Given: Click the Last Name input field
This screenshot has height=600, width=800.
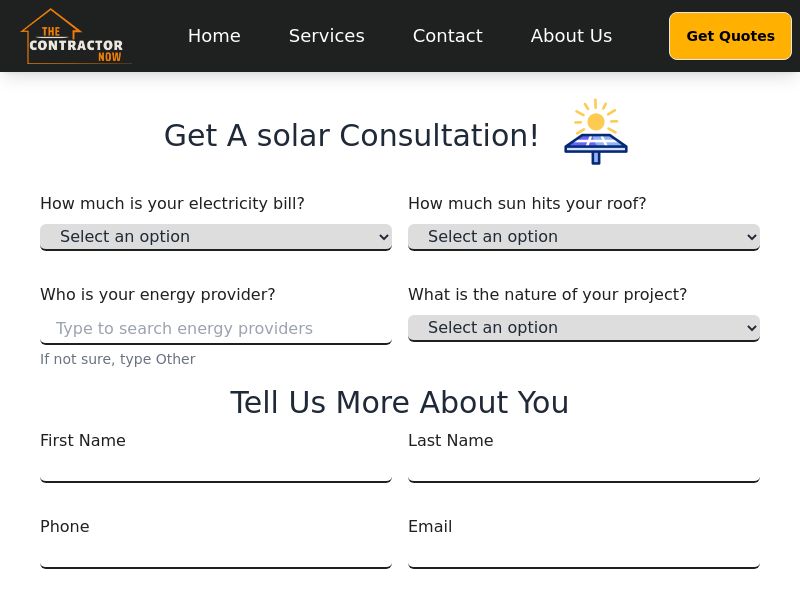Looking at the screenshot, I should (584, 466).
